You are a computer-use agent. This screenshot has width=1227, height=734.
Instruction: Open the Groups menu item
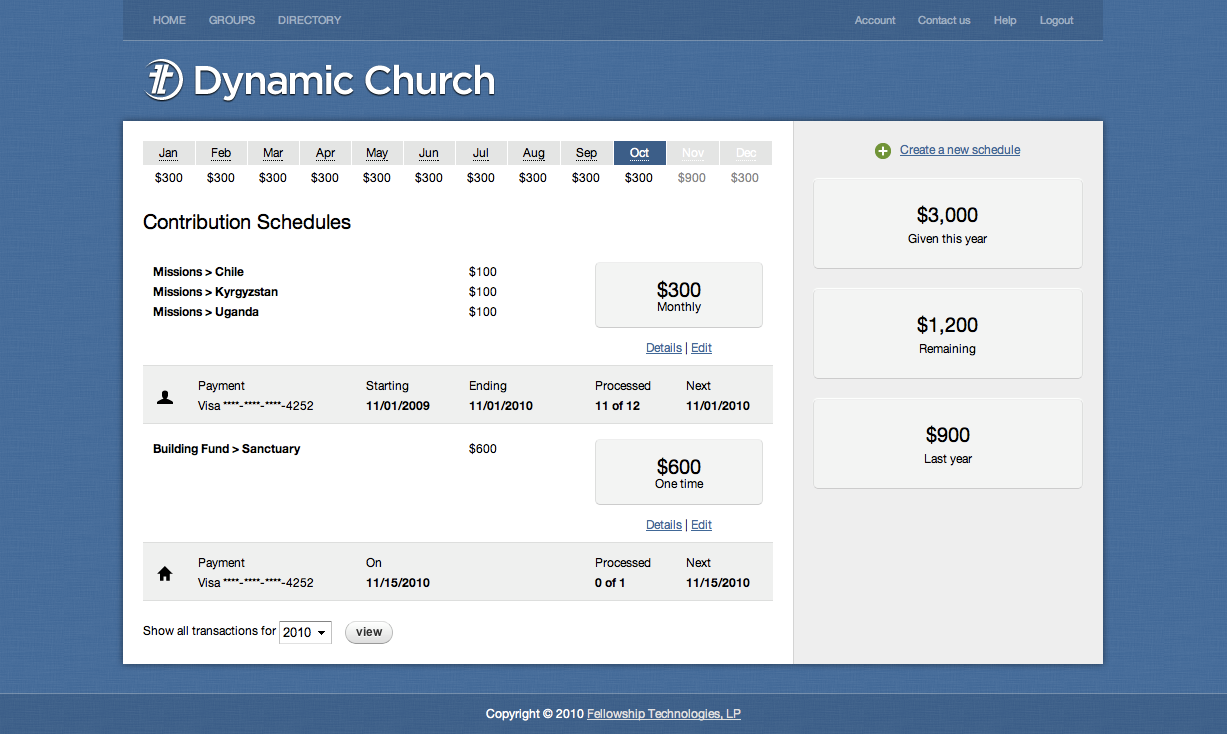point(232,20)
